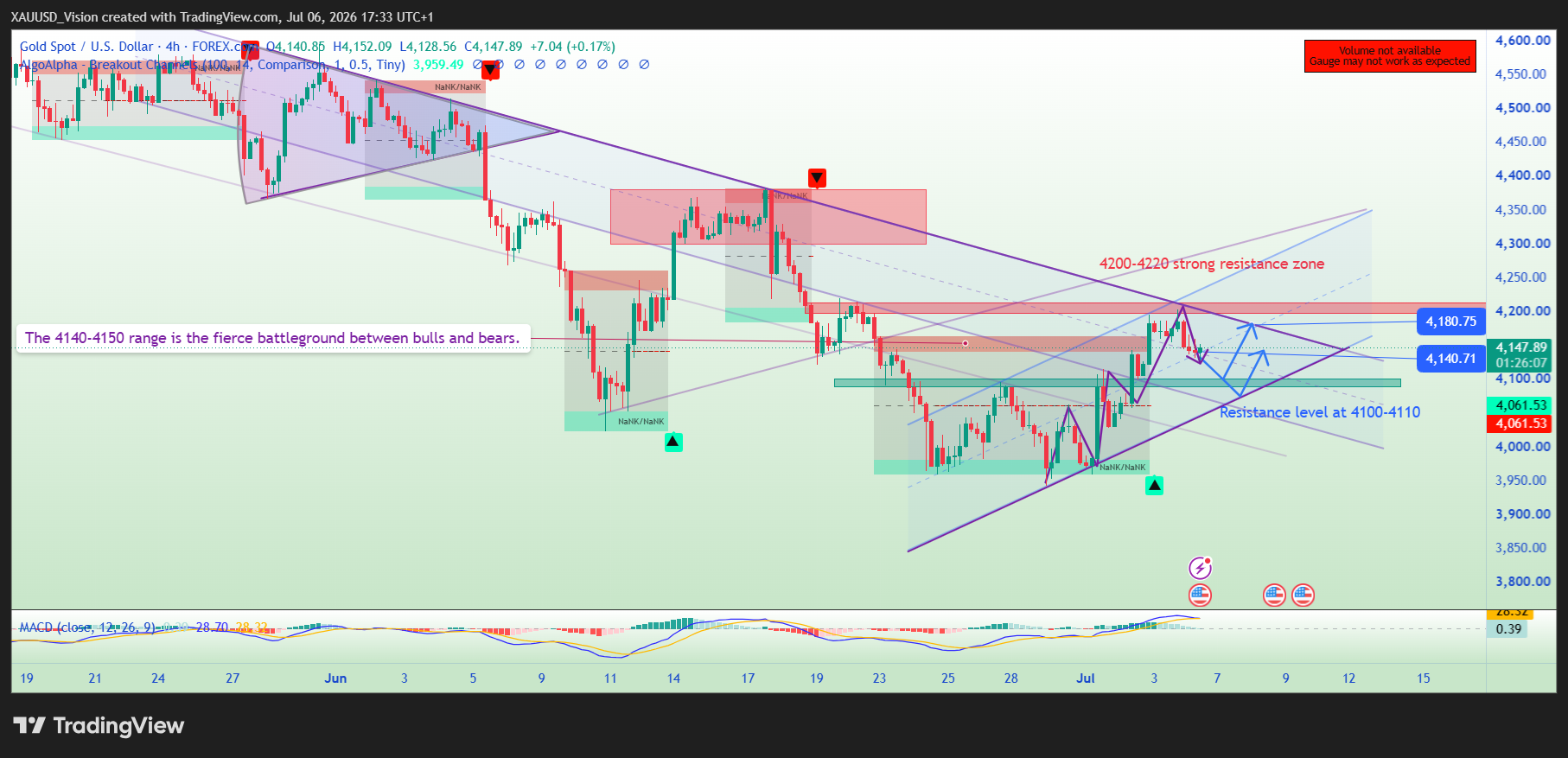The height and width of the screenshot is (758, 1568).
Task: Click the red Volume not available warning box
Action: pos(1390,56)
